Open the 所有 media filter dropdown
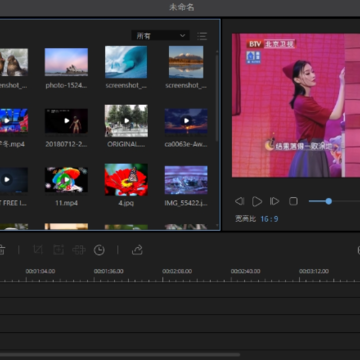 160,36
